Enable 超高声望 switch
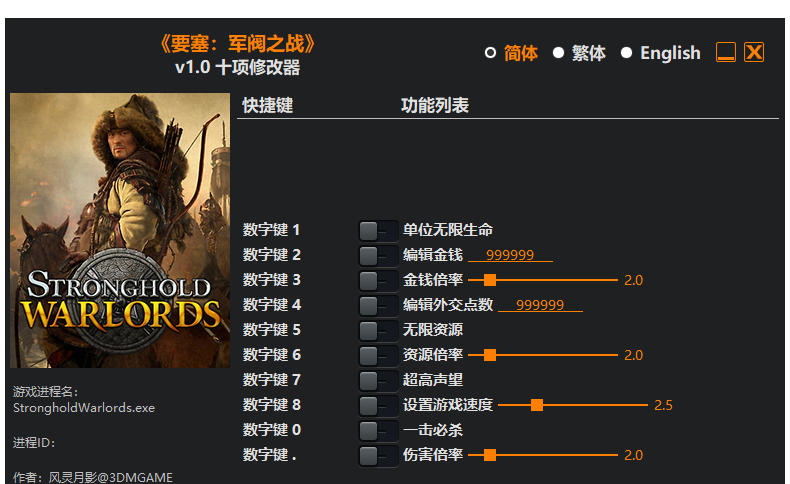Image resolution: width=790 pixels, height=484 pixels. click(378, 381)
